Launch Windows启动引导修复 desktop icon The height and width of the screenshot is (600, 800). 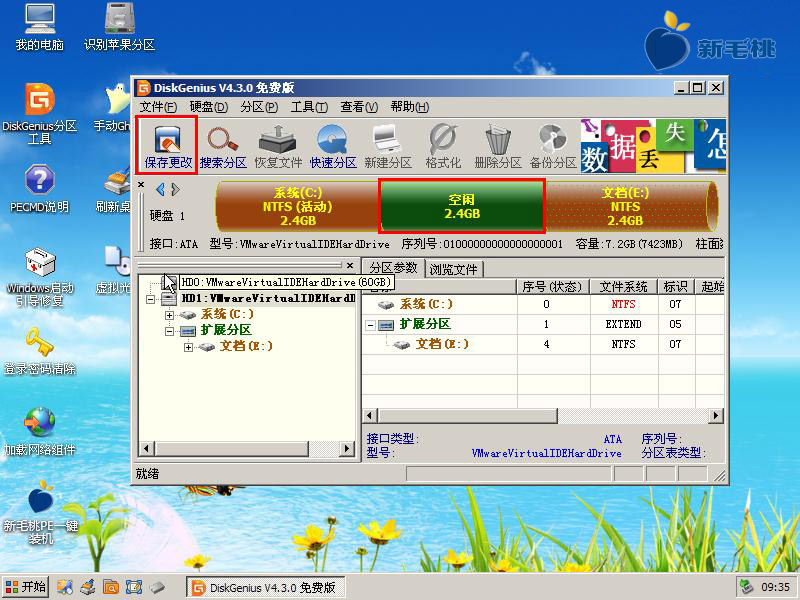tap(39, 277)
